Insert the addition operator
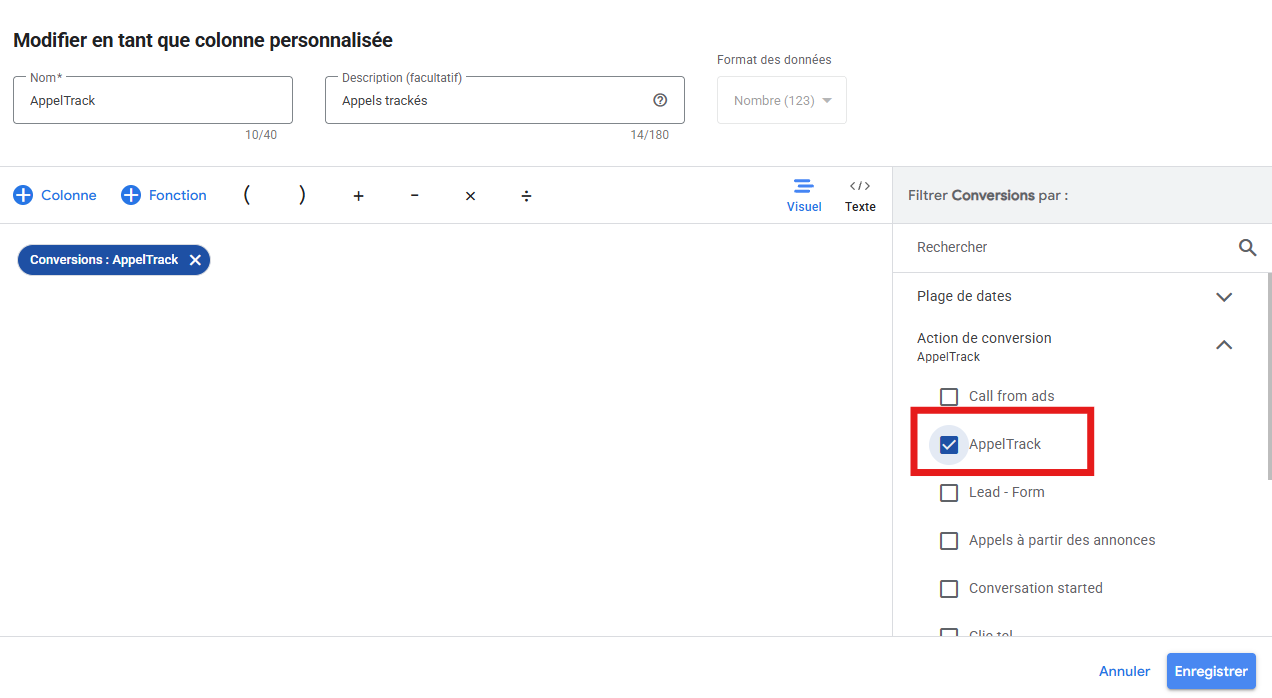The image size is (1272, 698). pos(358,196)
